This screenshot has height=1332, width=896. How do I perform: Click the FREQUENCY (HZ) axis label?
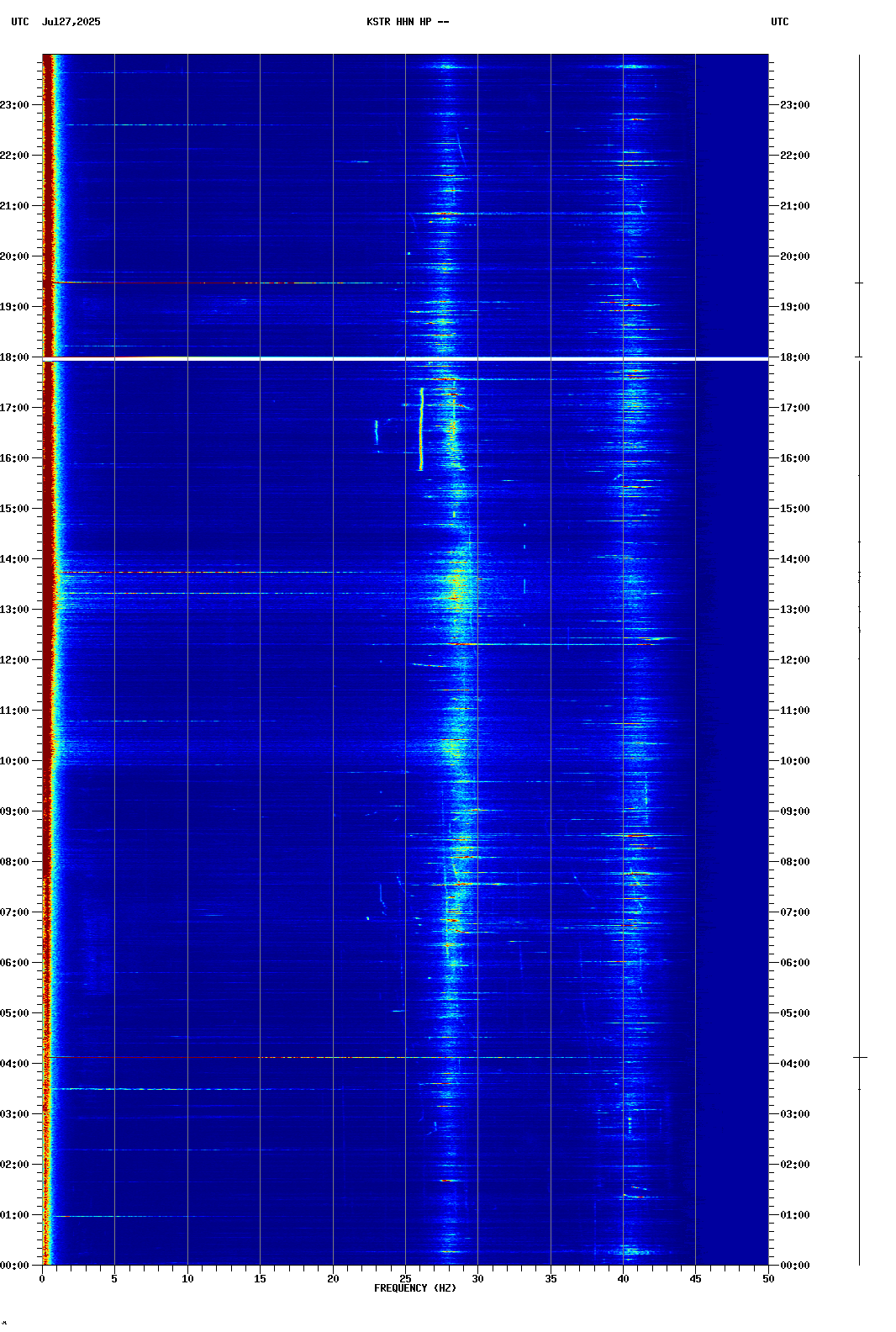click(415, 1288)
